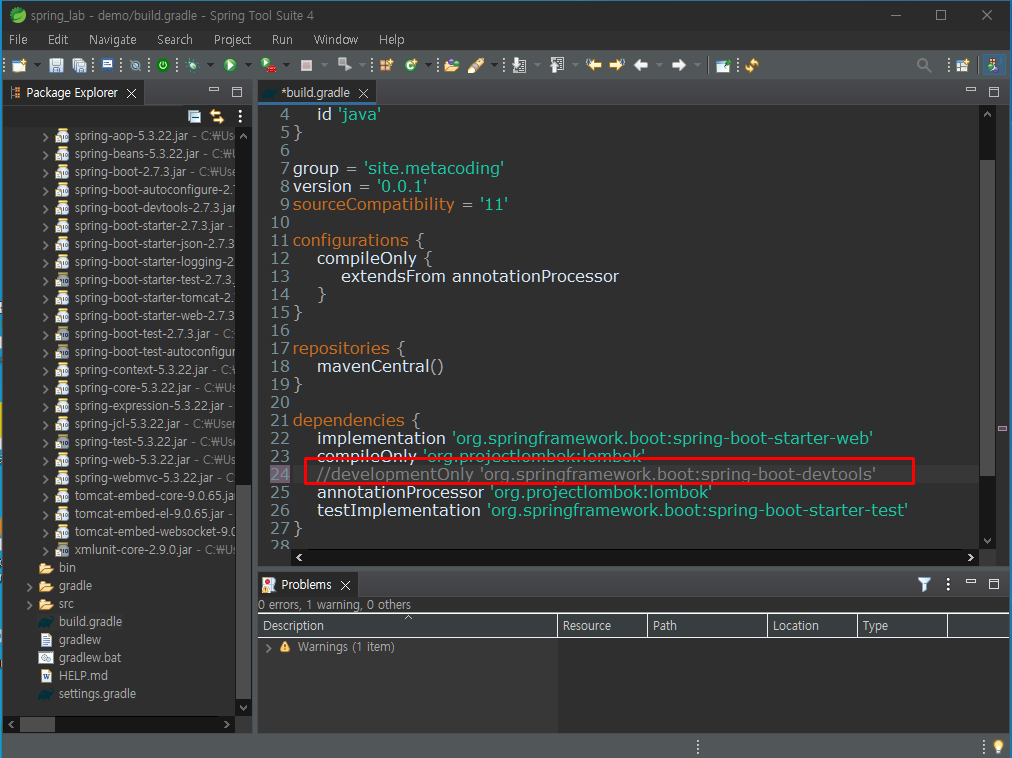Screen dimensions: 1012x758
Task: Click the New Java Package icon
Action: 386,65
